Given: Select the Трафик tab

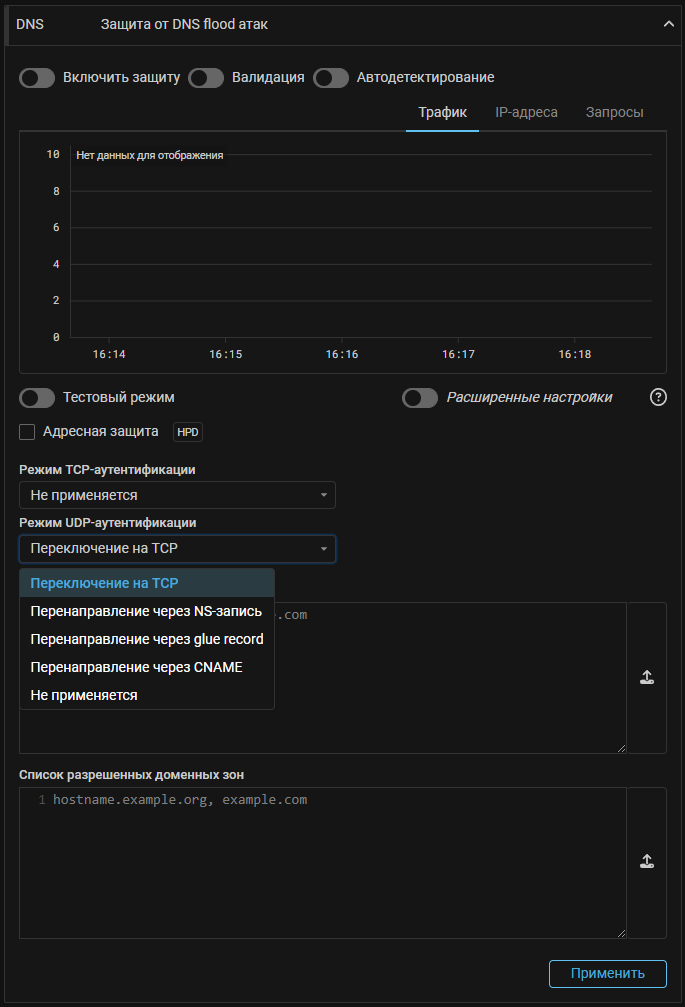Looking at the screenshot, I should coord(442,112).
